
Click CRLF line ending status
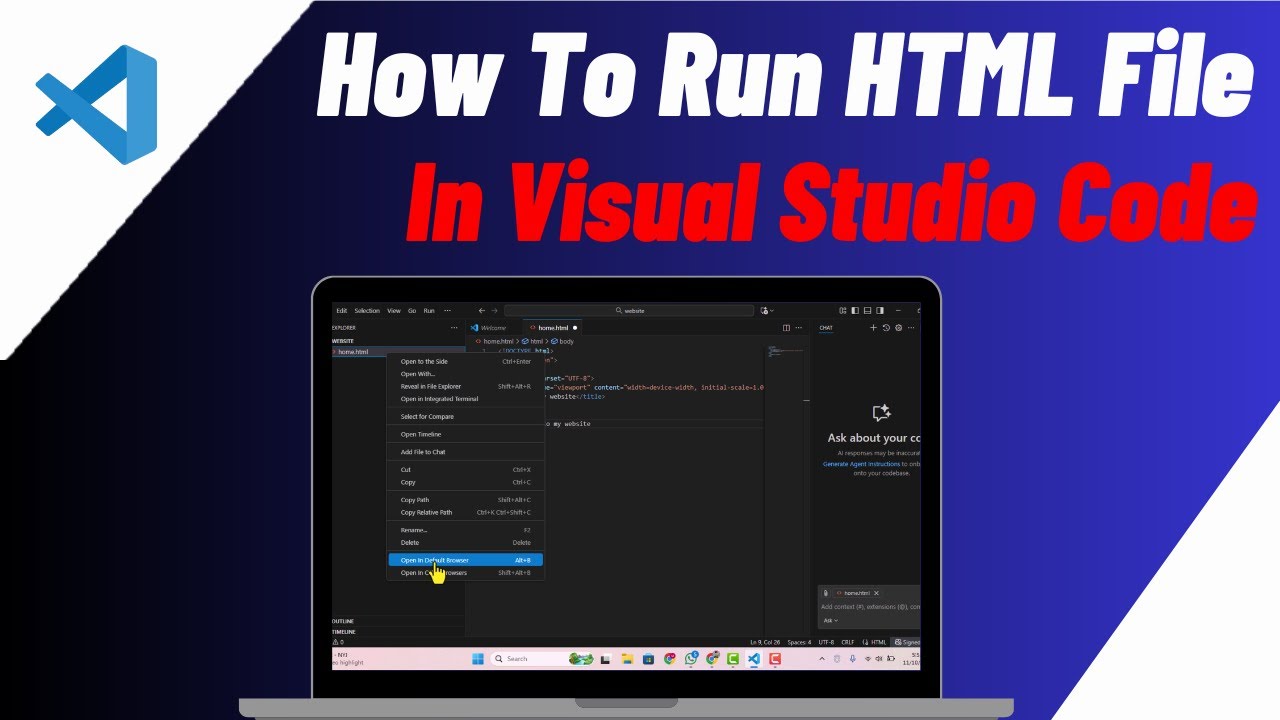(847, 642)
